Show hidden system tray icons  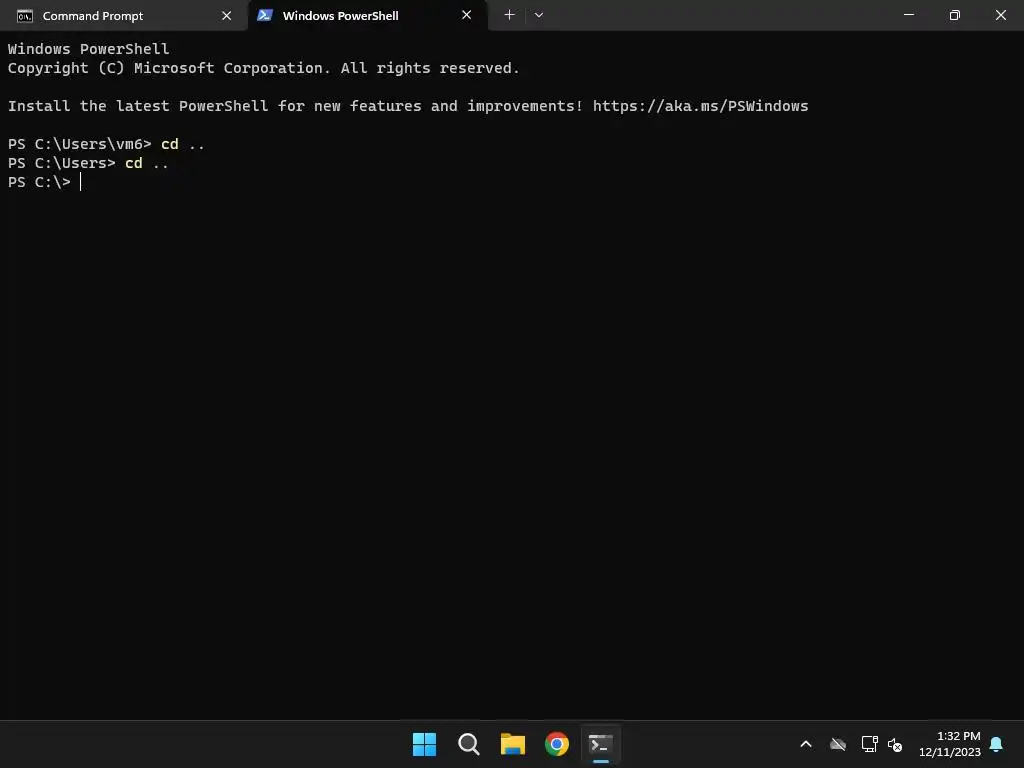806,744
